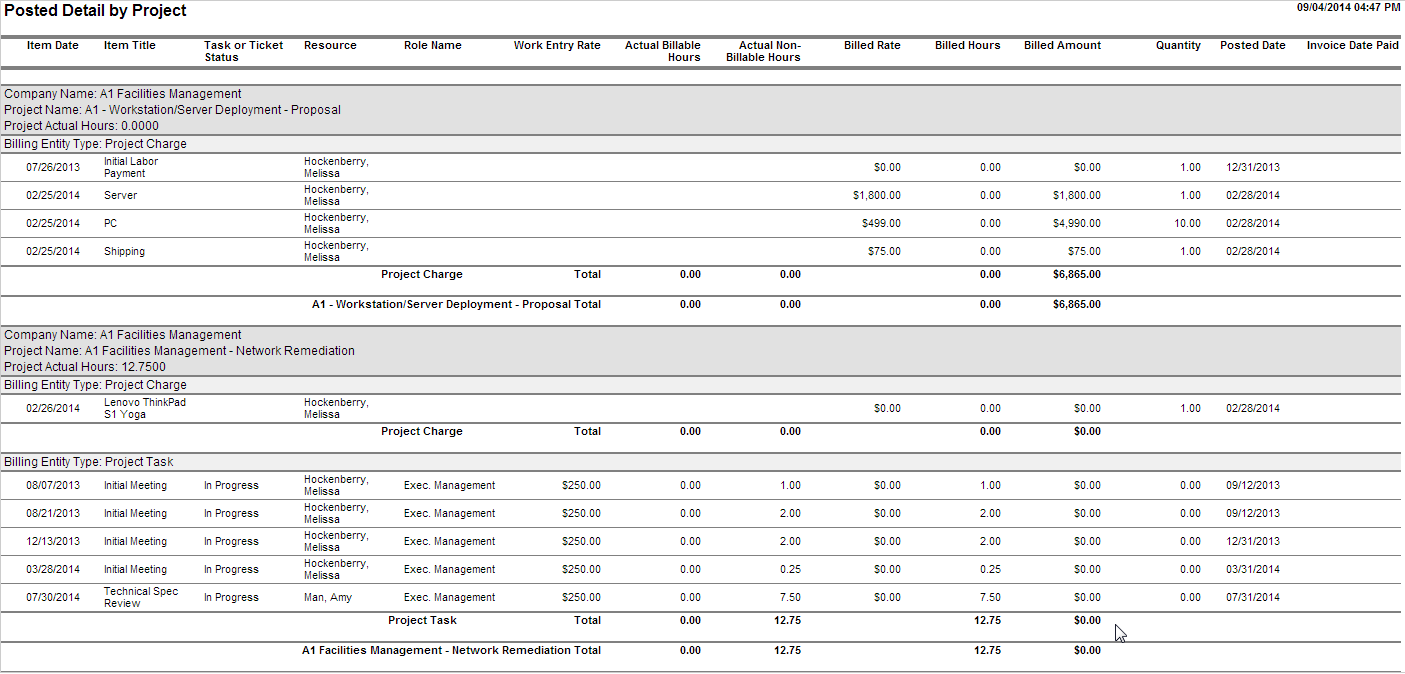
Task: Select Project Name Network Remediation heading
Action: click(x=180, y=351)
